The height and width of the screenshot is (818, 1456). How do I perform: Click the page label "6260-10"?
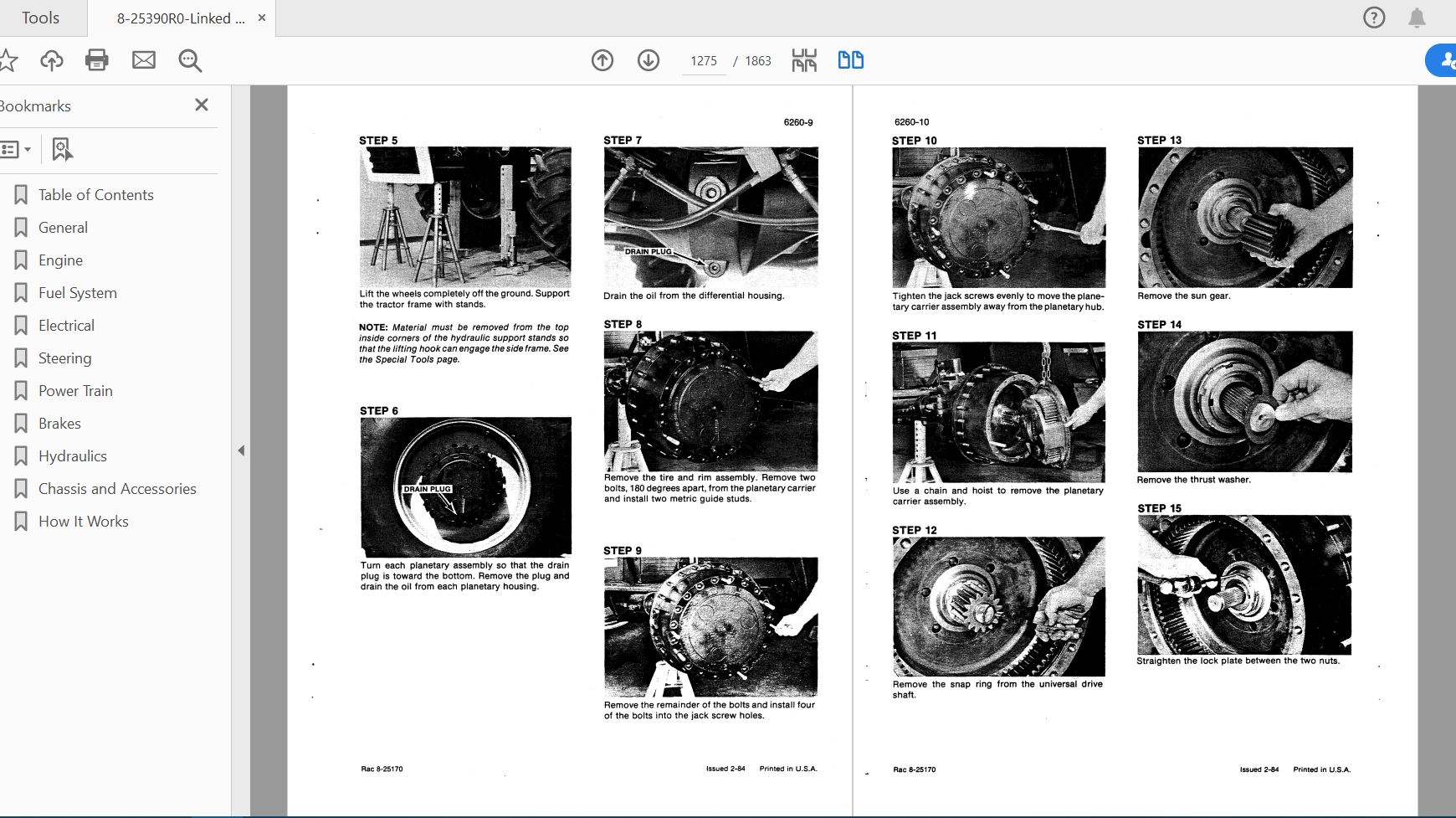point(912,122)
